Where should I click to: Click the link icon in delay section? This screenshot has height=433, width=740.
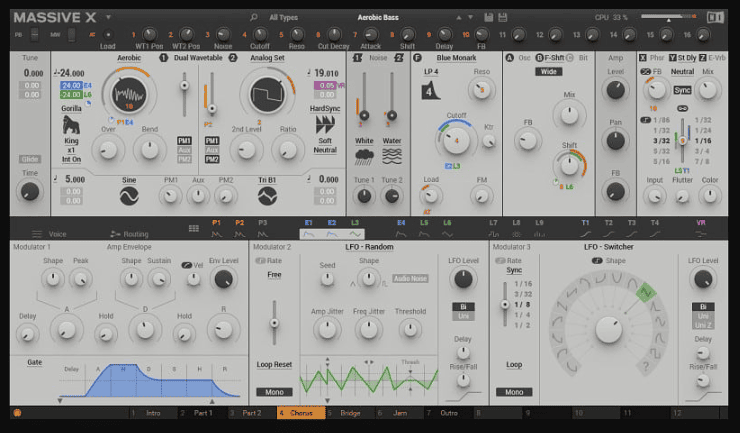(x=682, y=109)
